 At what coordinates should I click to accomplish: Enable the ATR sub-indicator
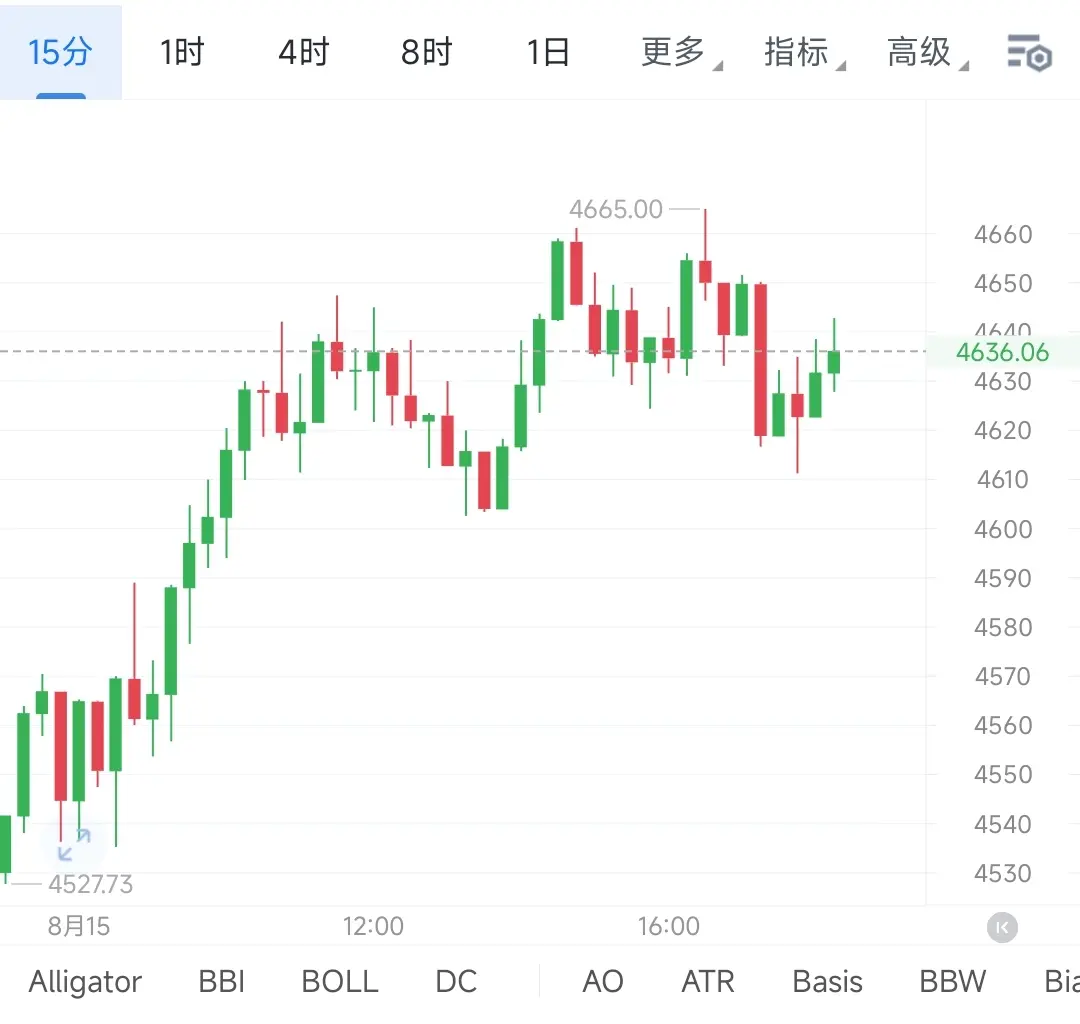tap(708, 981)
